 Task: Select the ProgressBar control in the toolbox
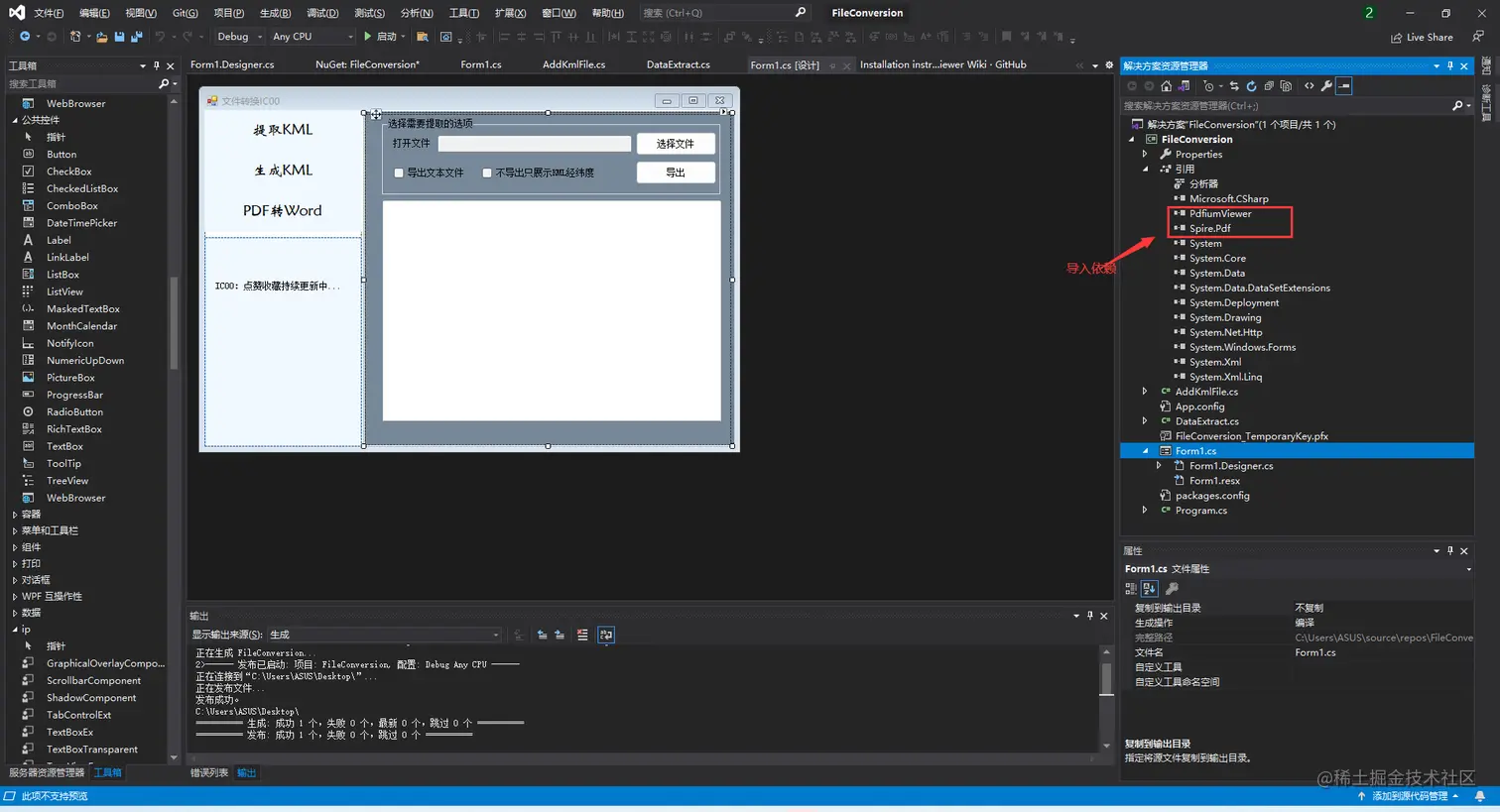pos(74,395)
